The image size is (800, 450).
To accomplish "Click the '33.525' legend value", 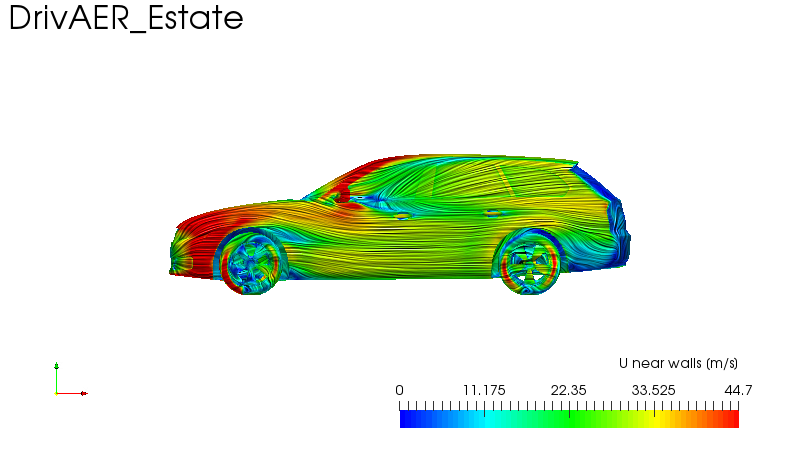I will tap(653, 390).
